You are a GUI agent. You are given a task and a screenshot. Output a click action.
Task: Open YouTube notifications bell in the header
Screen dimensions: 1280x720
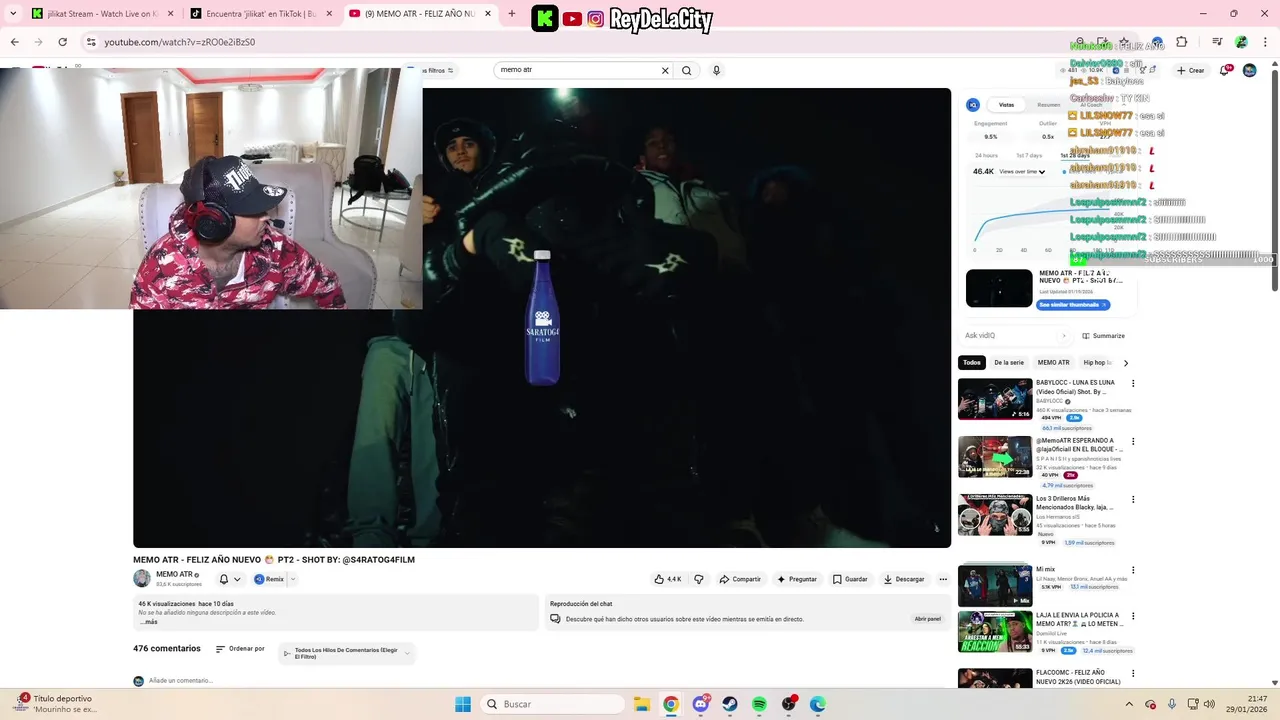(x=1225, y=70)
